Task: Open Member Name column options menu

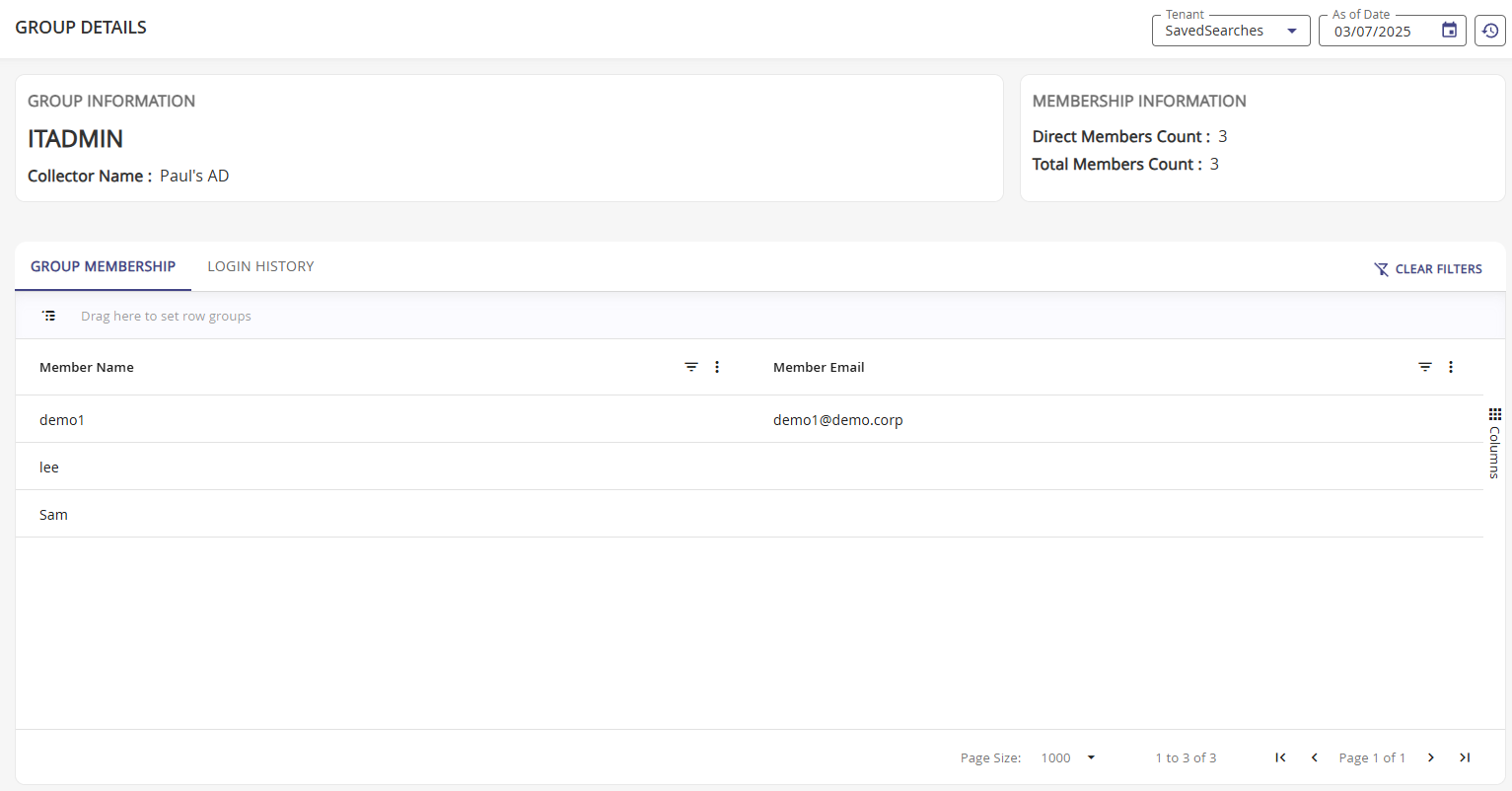Action: [717, 367]
